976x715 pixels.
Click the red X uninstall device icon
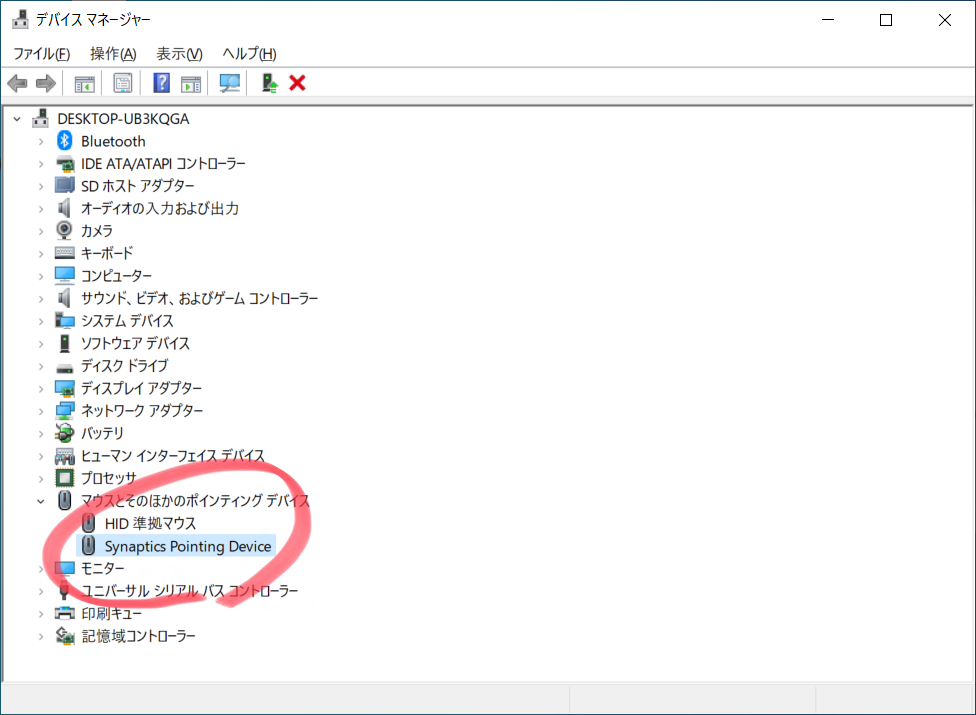[x=297, y=83]
